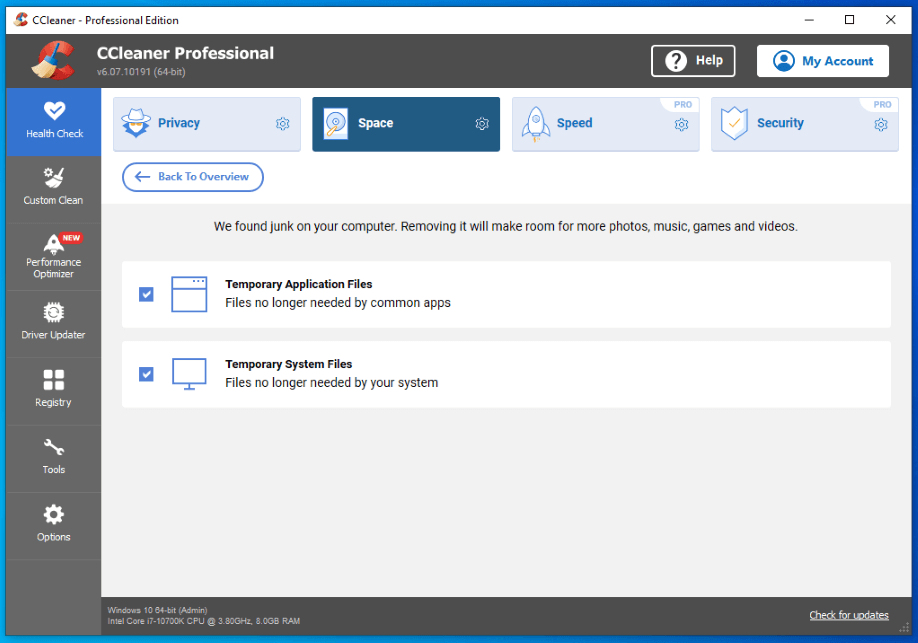Click the Space disk icon

pyautogui.click(x=336, y=124)
